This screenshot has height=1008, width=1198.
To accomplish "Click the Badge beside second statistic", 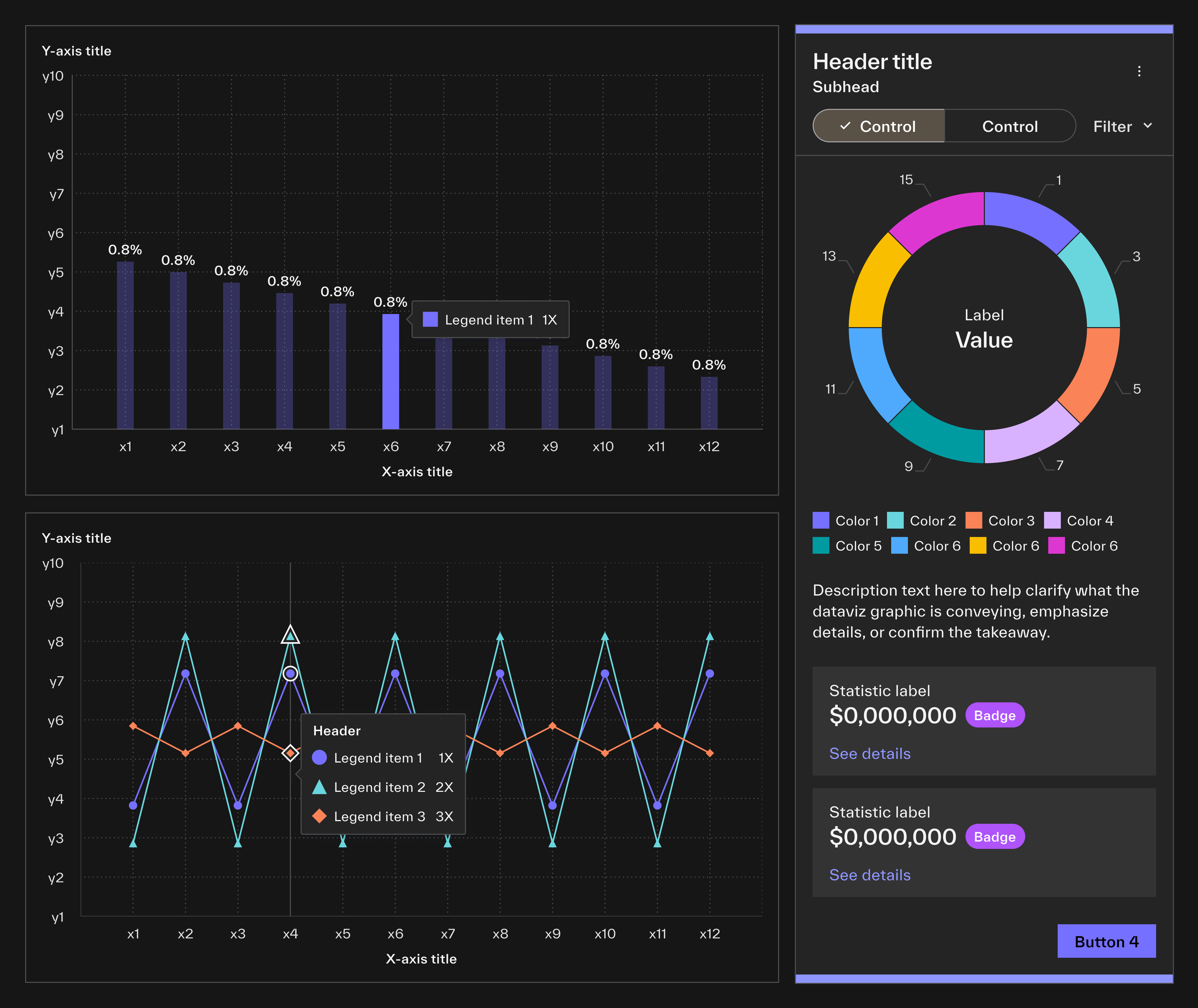I will [x=995, y=837].
